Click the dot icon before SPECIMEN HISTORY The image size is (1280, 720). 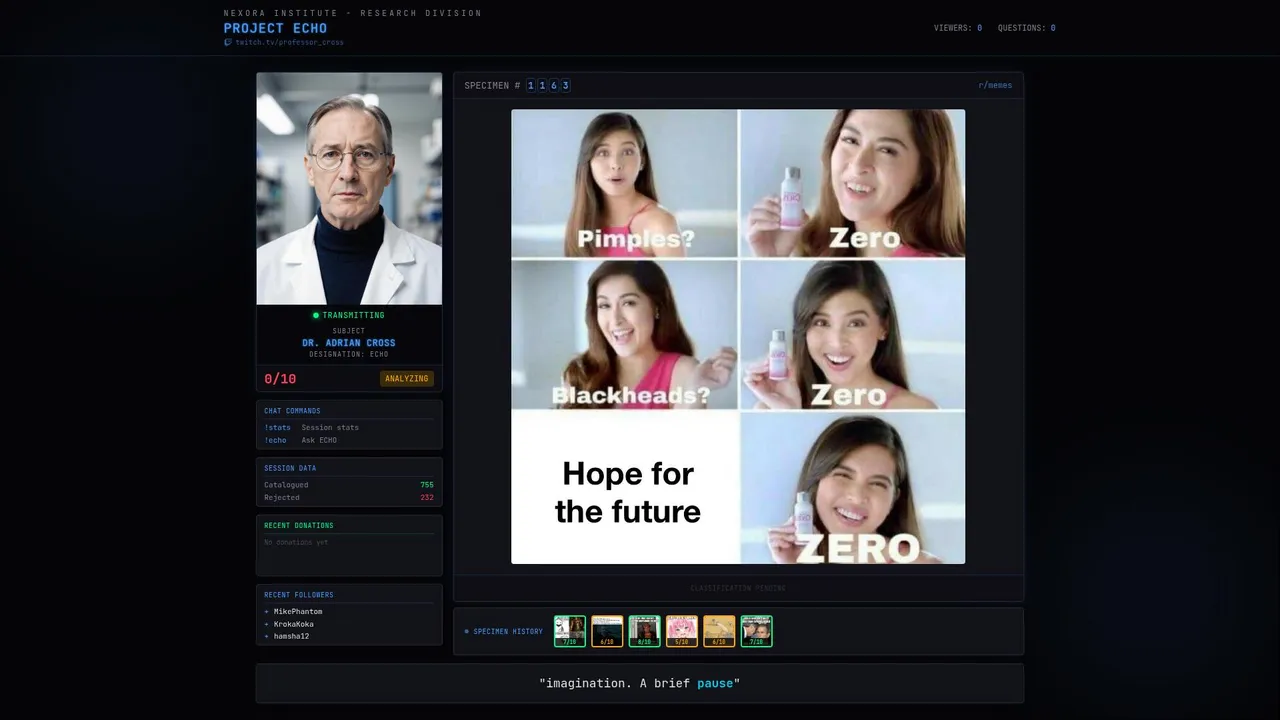click(x=466, y=632)
